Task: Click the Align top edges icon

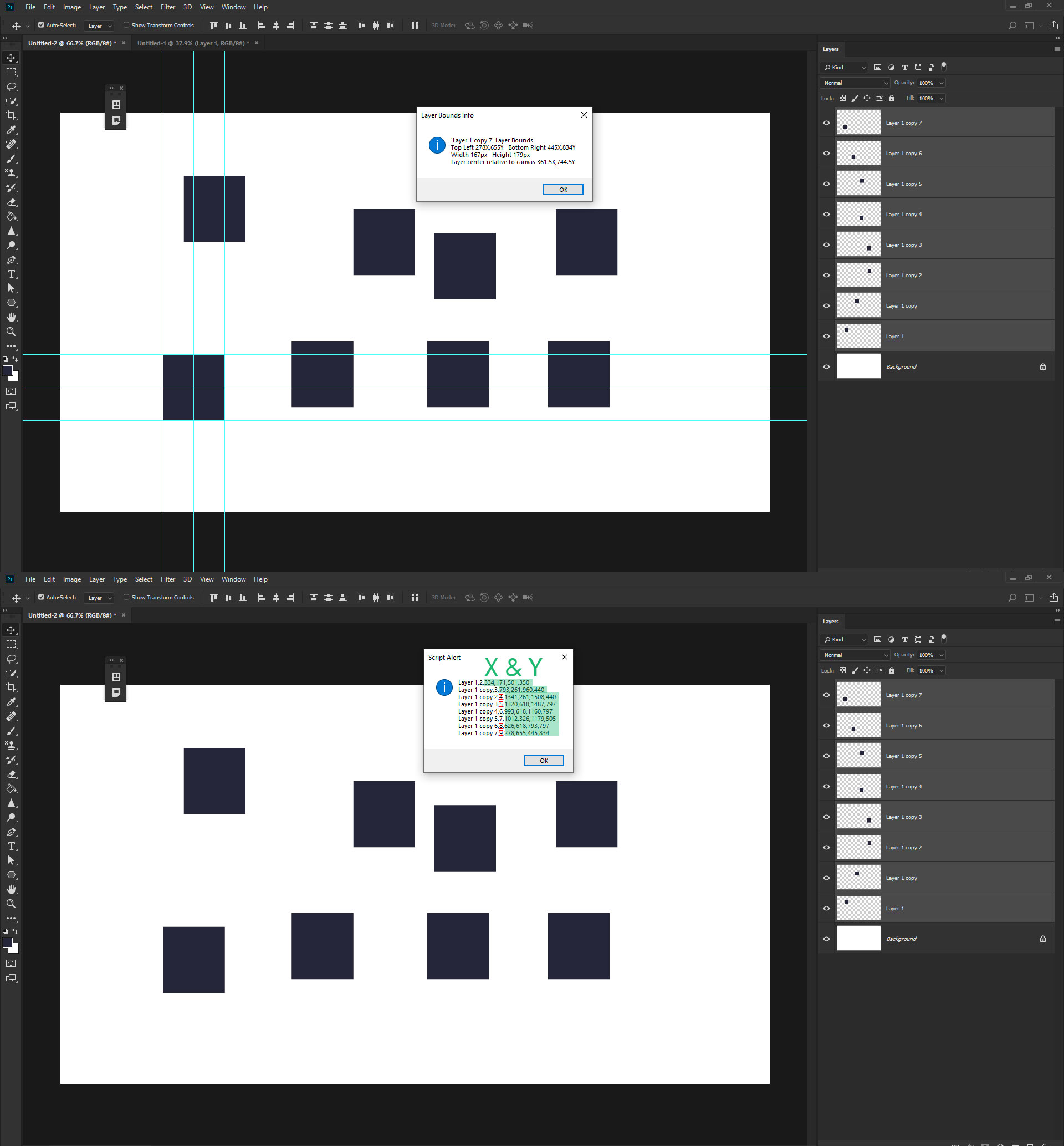Action: coord(213,26)
